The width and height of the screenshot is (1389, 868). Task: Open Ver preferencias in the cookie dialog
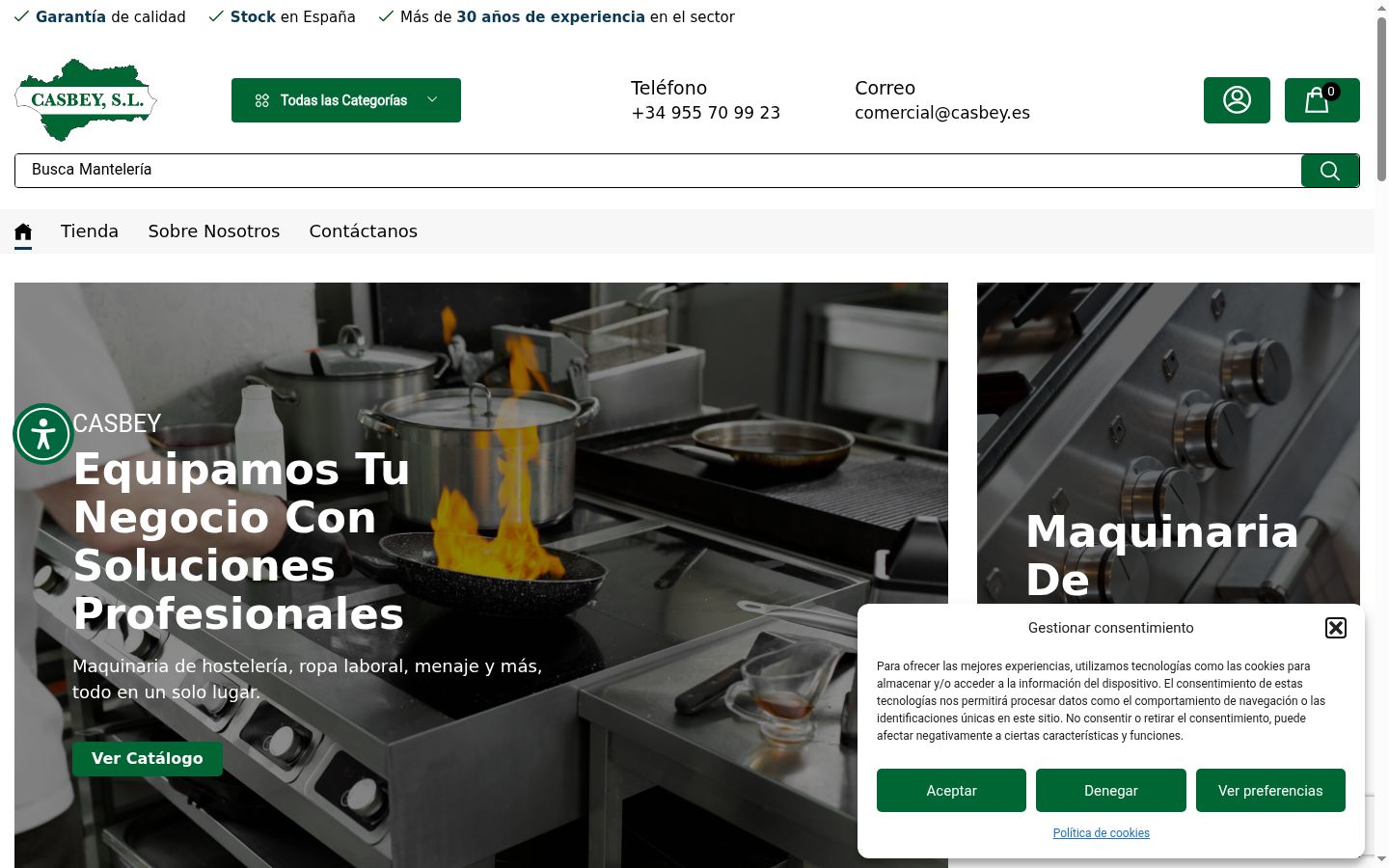click(1270, 791)
